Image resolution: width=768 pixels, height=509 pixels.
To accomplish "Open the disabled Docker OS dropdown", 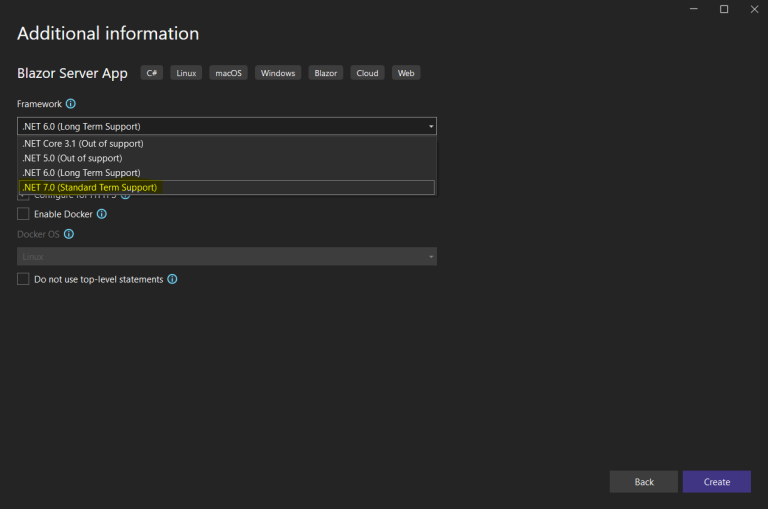I will [x=227, y=257].
